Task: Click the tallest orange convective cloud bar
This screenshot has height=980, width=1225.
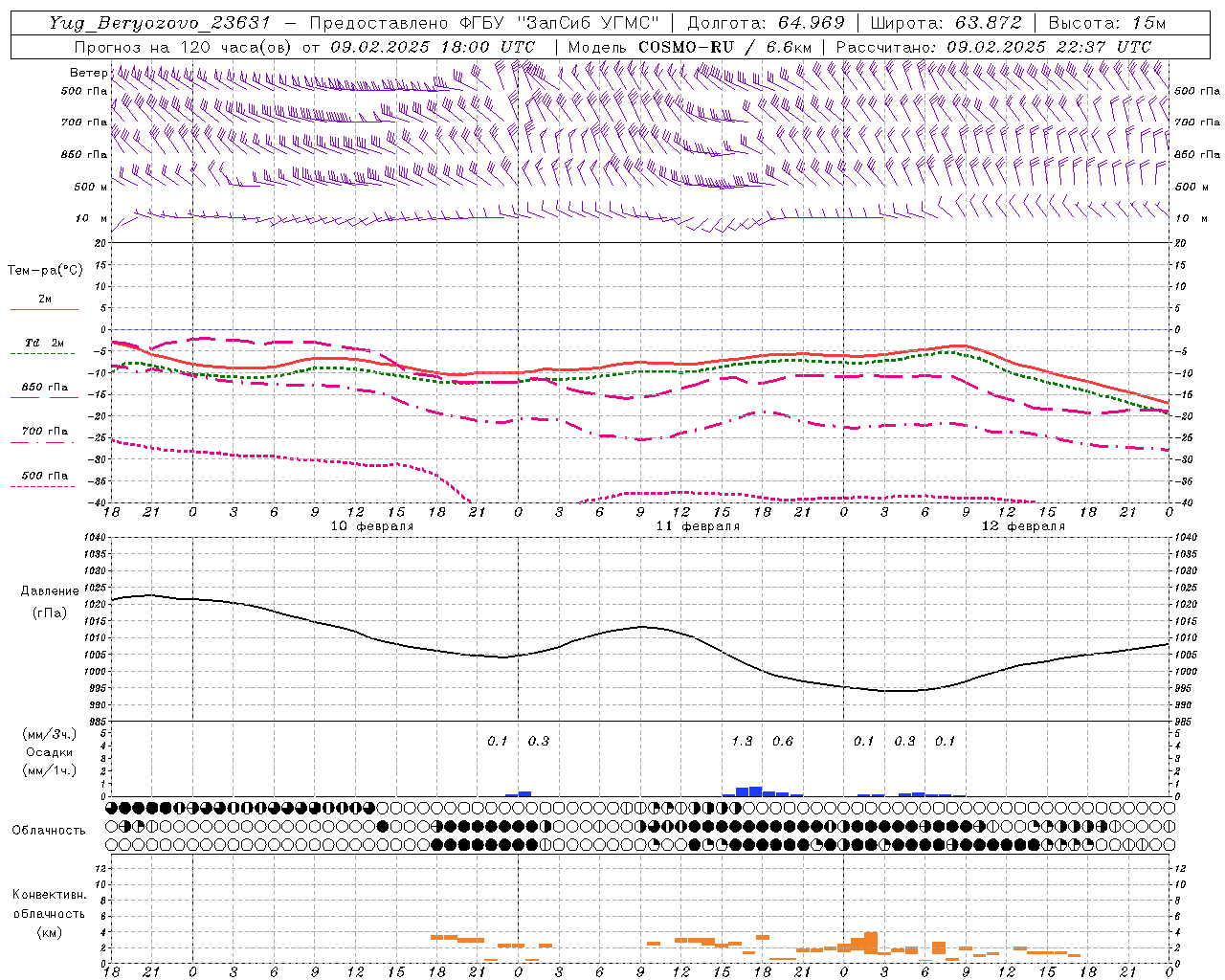Action: 871,941
